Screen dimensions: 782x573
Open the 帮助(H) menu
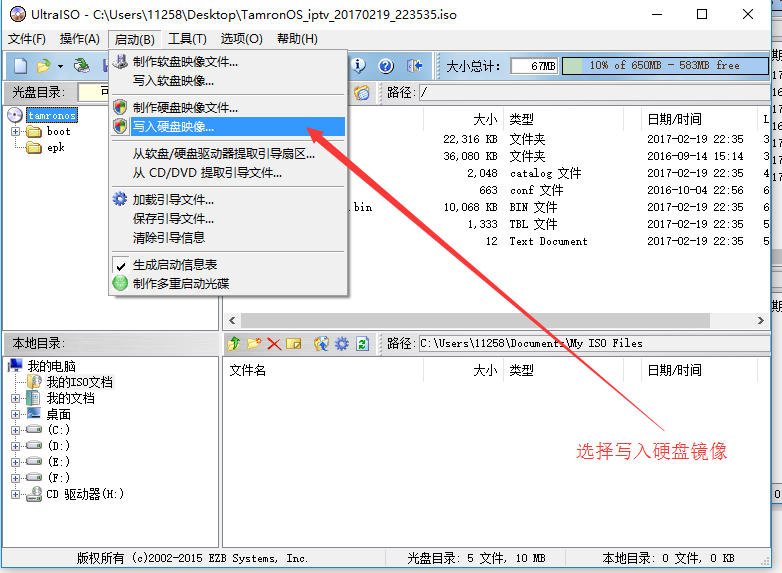297,39
